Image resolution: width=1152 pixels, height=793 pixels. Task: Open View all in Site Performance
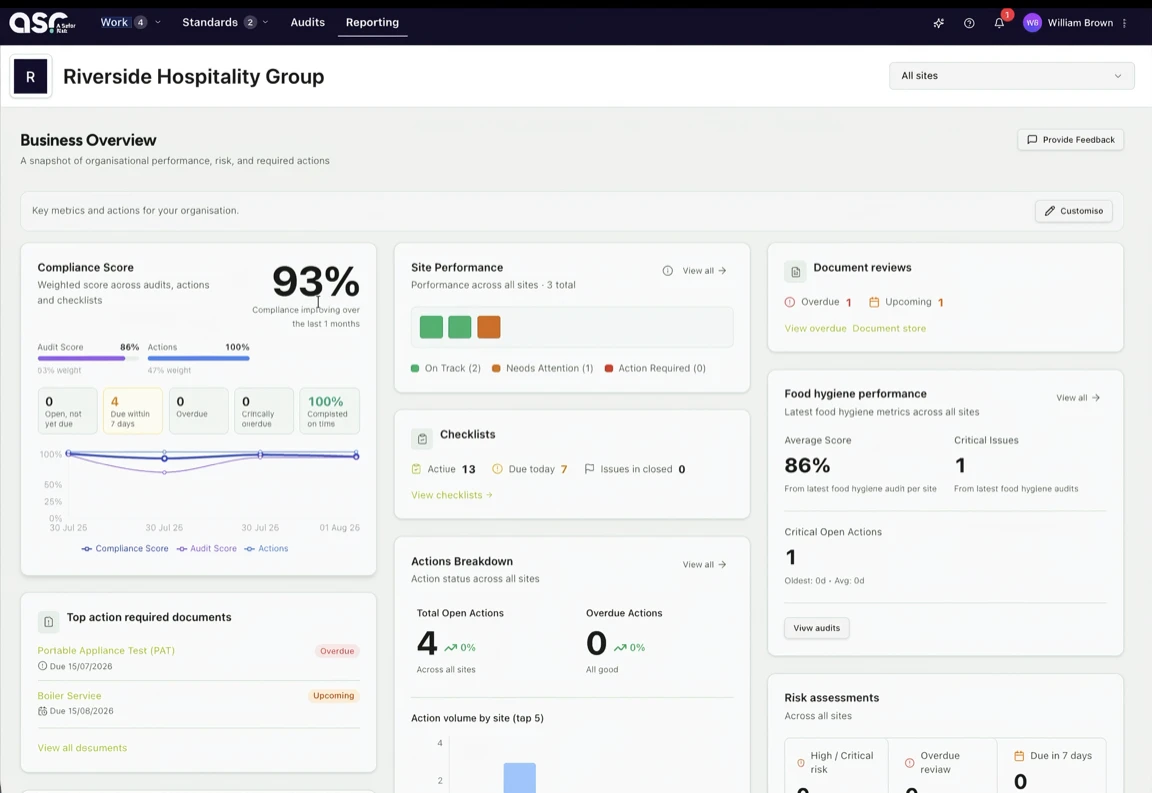704,270
